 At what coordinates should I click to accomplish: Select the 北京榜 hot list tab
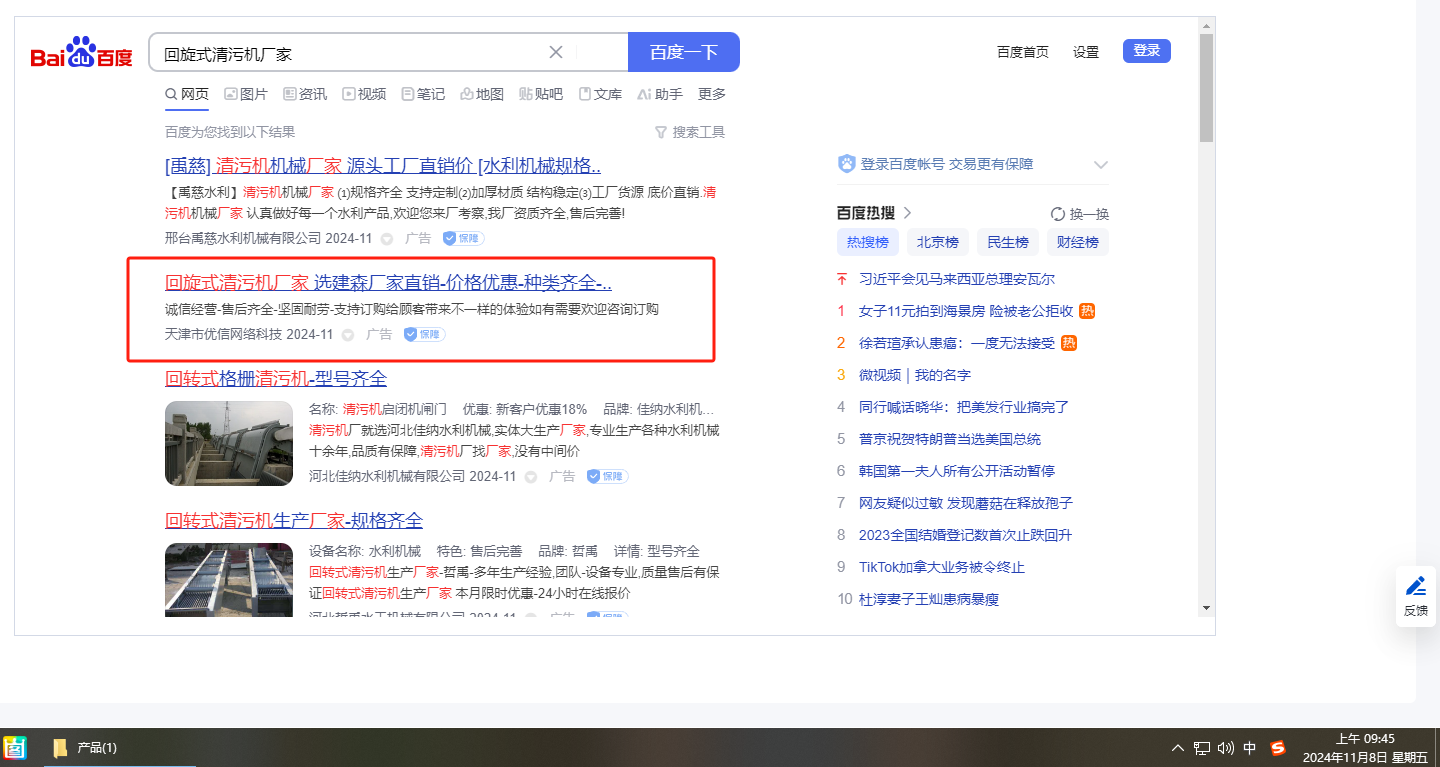coord(938,242)
